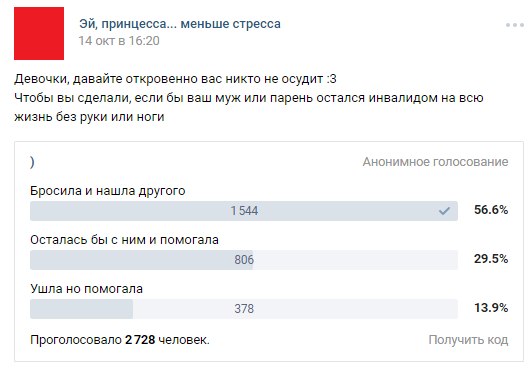Click the 'Получить код' link
Viewport: 530px width, 370px height.
pyautogui.click(x=468, y=340)
